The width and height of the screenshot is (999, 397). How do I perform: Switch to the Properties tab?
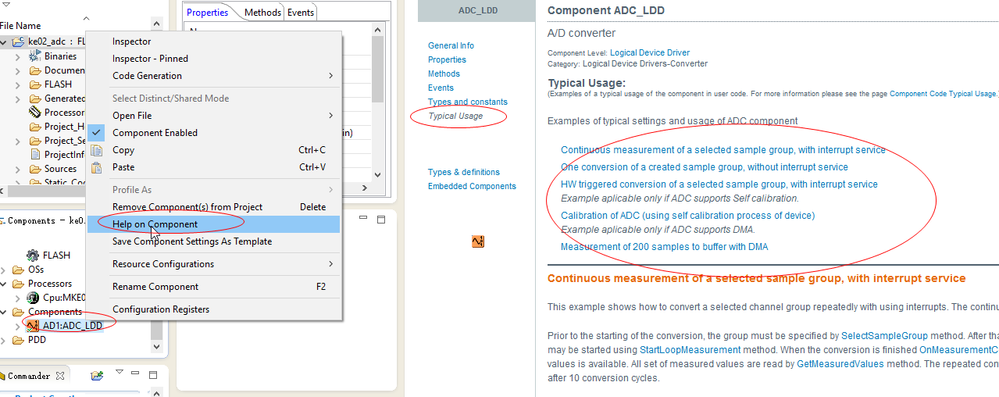pyautogui.click(x=207, y=13)
